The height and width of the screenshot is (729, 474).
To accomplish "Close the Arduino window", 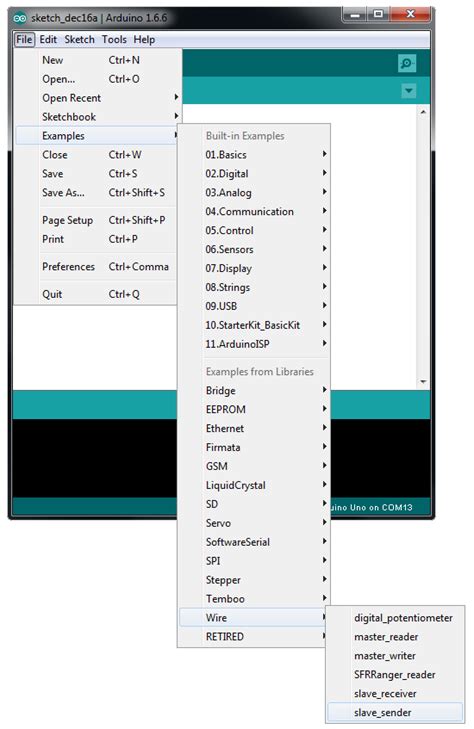I will pos(410,14).
